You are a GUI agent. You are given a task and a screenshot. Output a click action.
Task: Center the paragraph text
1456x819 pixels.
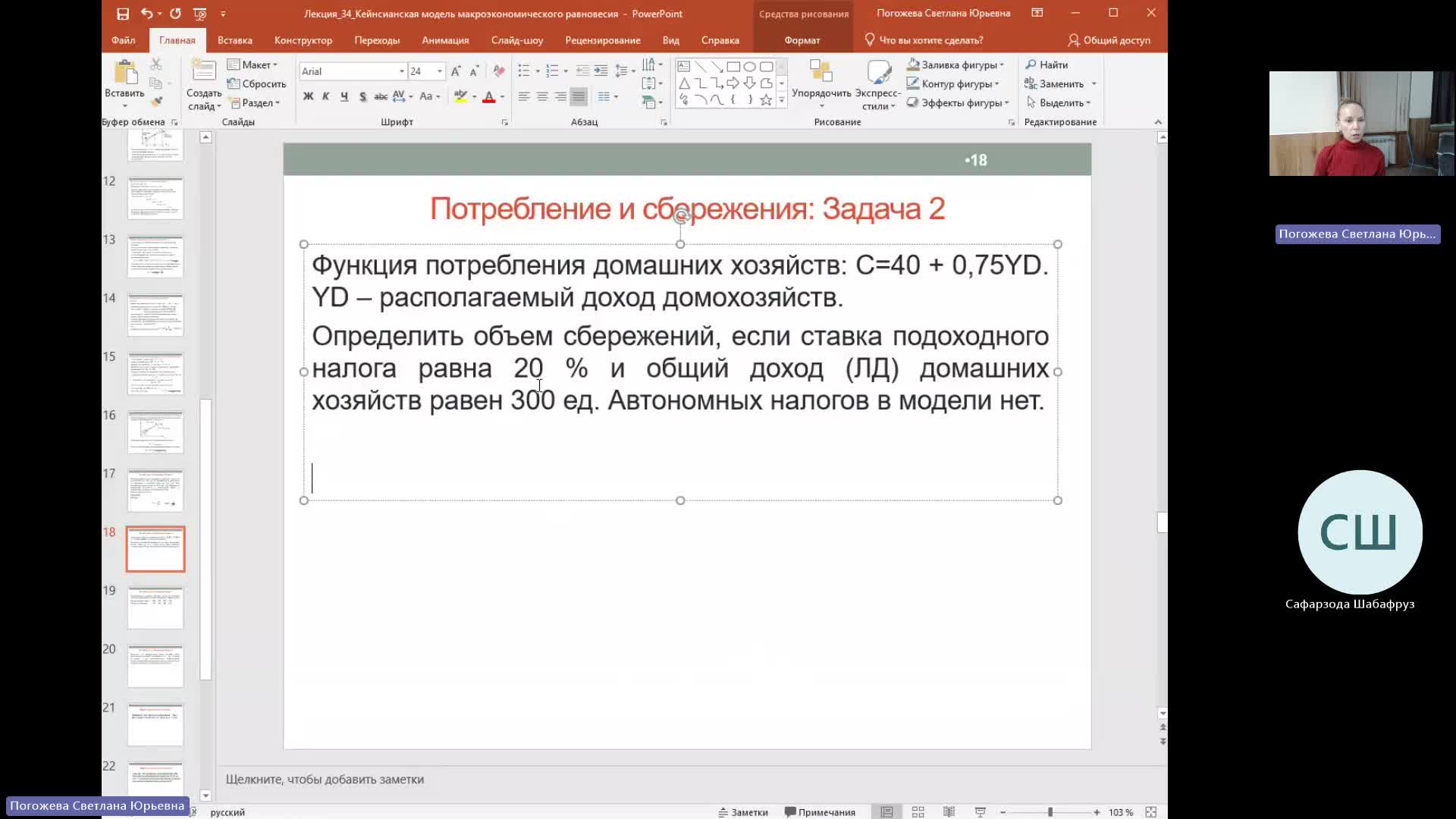click(x=542, y=96)
